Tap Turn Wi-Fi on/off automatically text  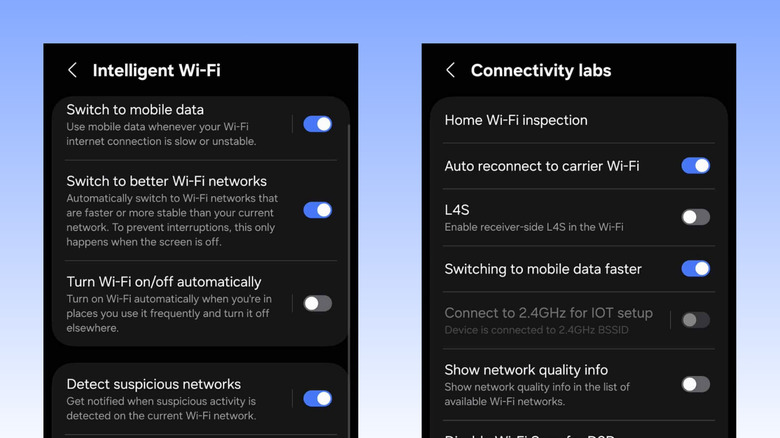click(164, 282)
